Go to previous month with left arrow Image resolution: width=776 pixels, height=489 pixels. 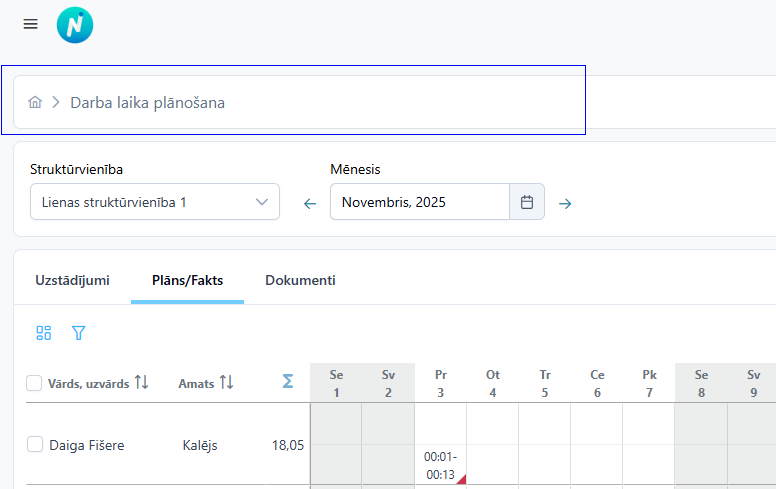(310, 203)
